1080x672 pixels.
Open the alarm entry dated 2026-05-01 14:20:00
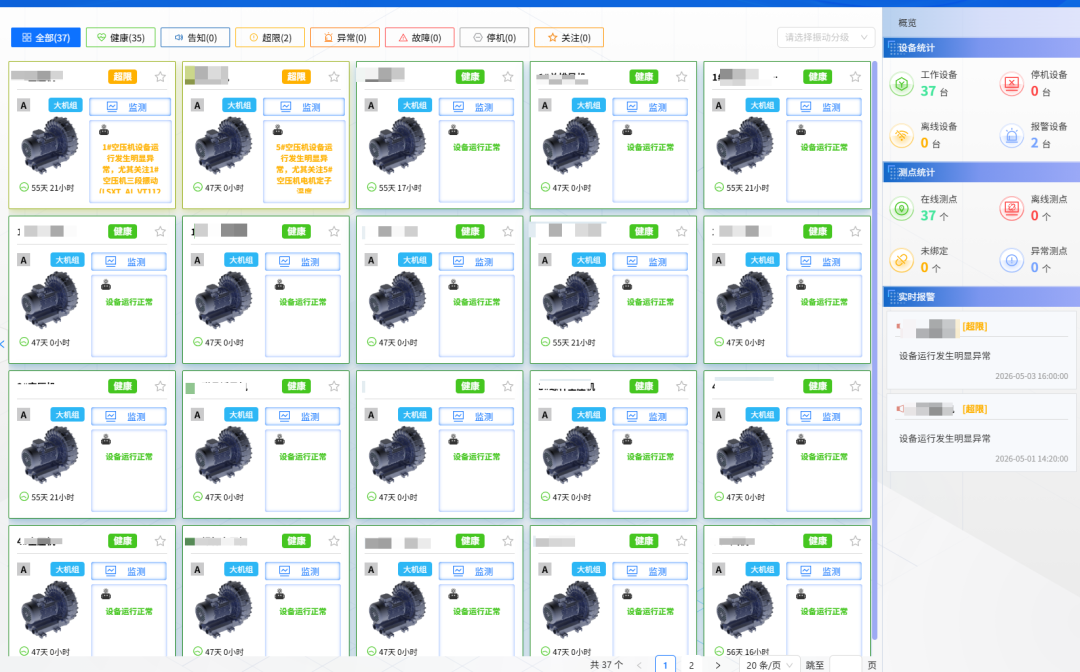pyautogui.click(x=982, y=432)
